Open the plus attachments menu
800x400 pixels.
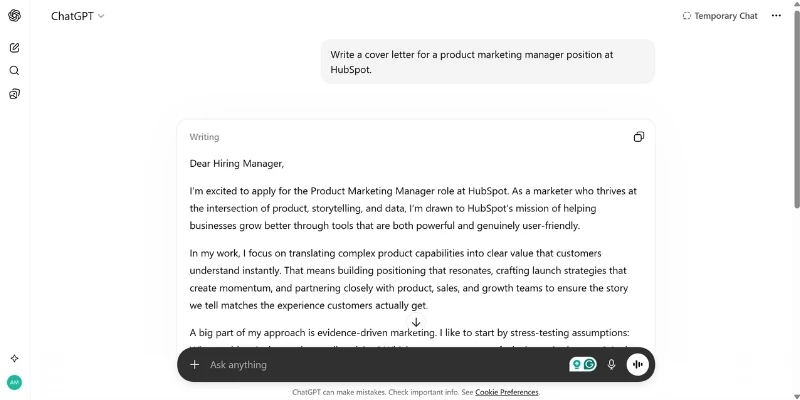(195, 365)
